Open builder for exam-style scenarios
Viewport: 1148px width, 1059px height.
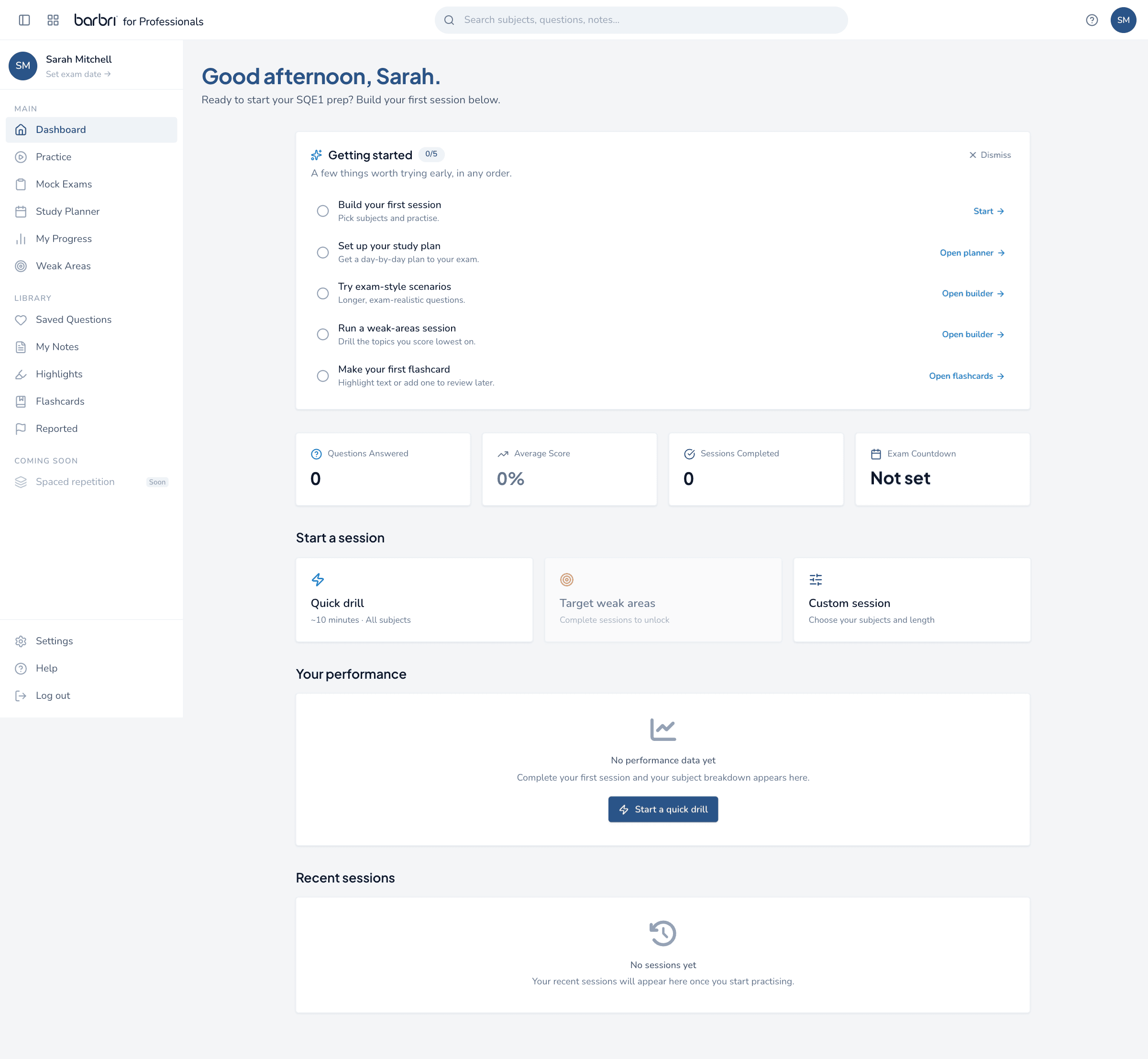point(972,293)
